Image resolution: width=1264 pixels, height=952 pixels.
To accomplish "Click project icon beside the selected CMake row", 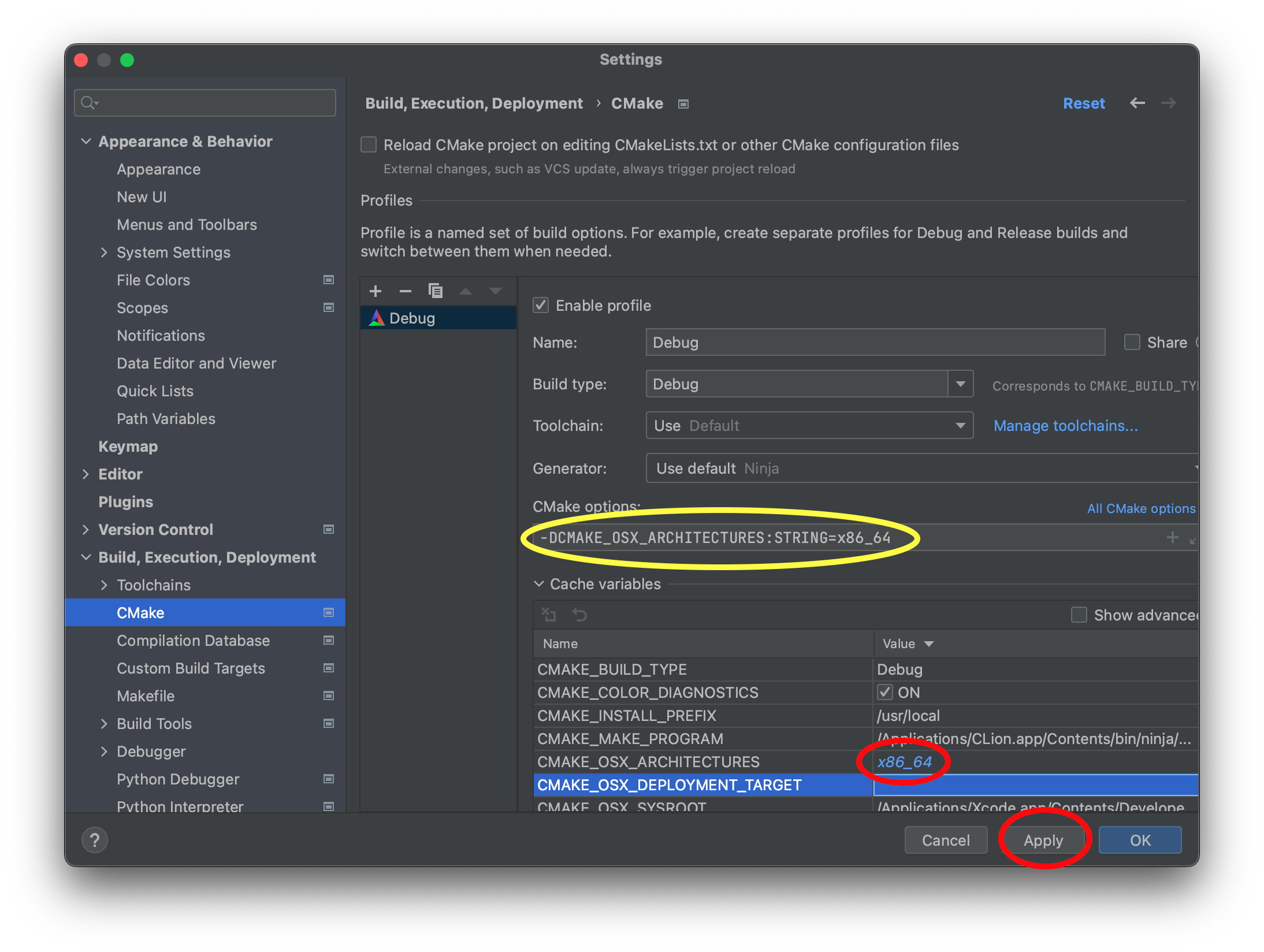I will (329, 613).
